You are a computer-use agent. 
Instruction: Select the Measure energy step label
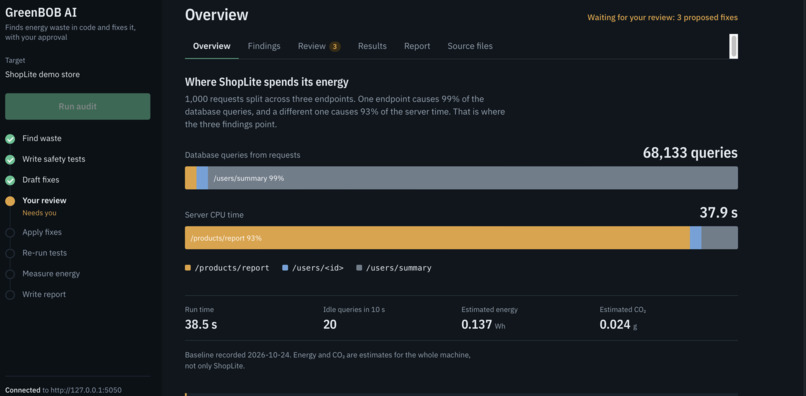[x=51, y=274]
